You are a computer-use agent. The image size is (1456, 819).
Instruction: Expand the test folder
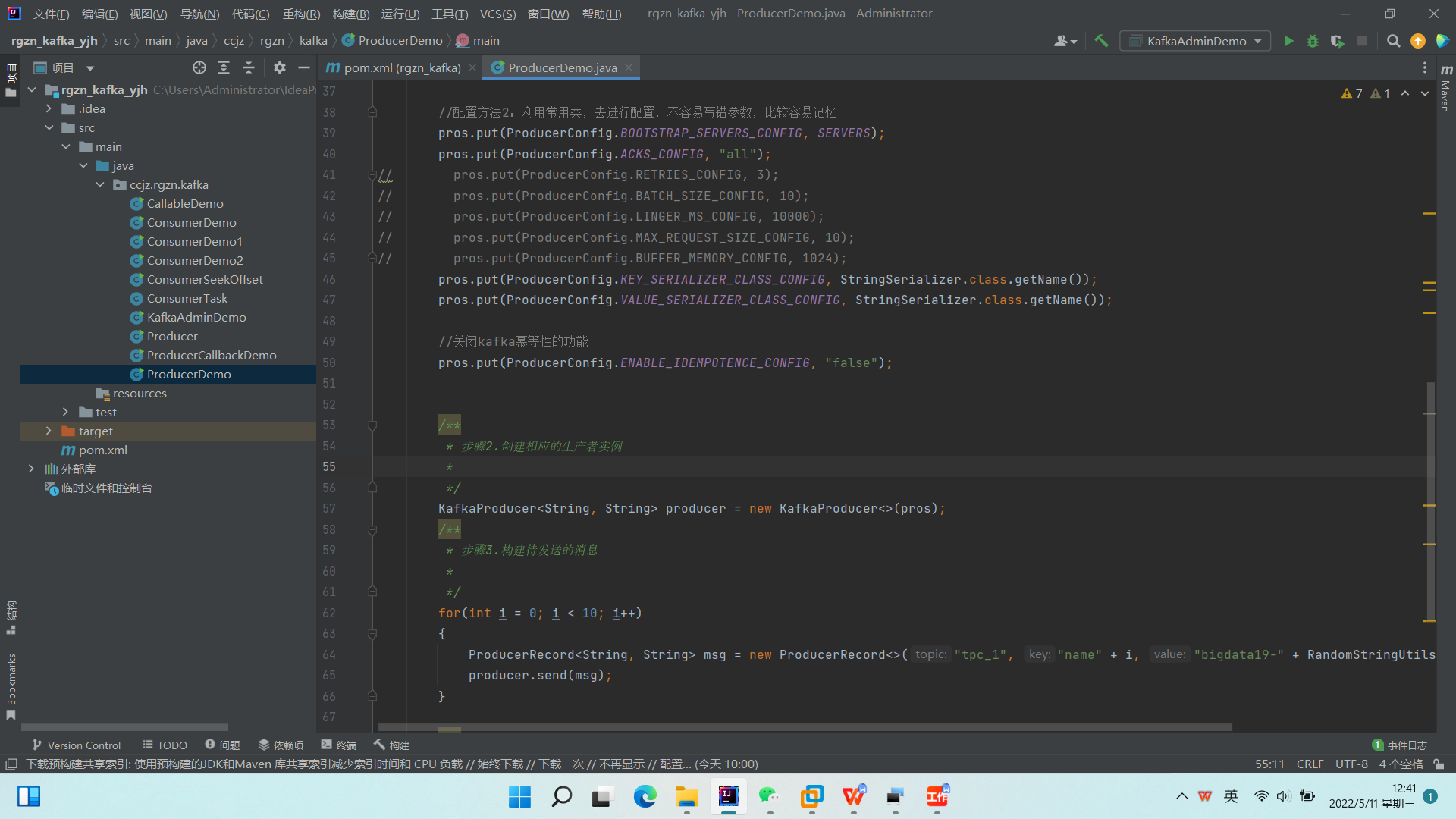(x=66, y=412)
